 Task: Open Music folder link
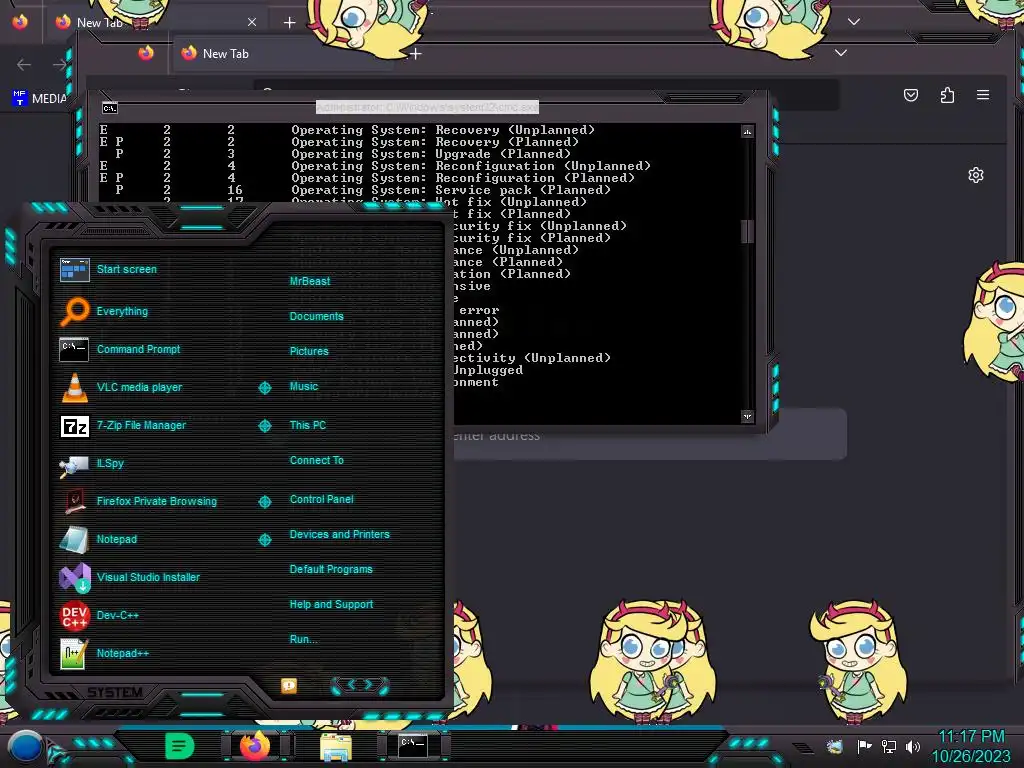(x=304, y=387)
